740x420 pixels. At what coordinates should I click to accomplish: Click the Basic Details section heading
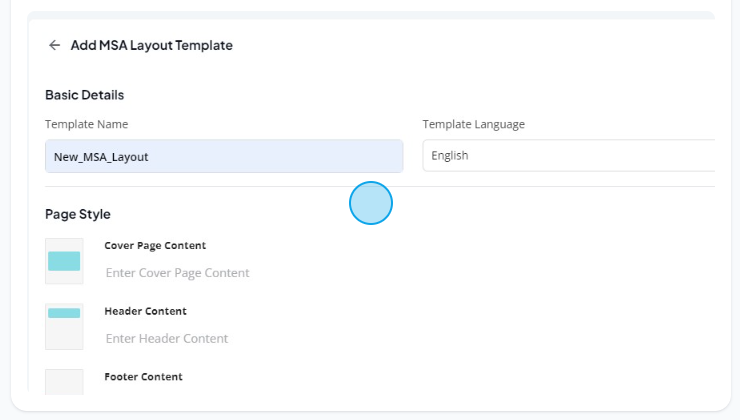[84, 95]
